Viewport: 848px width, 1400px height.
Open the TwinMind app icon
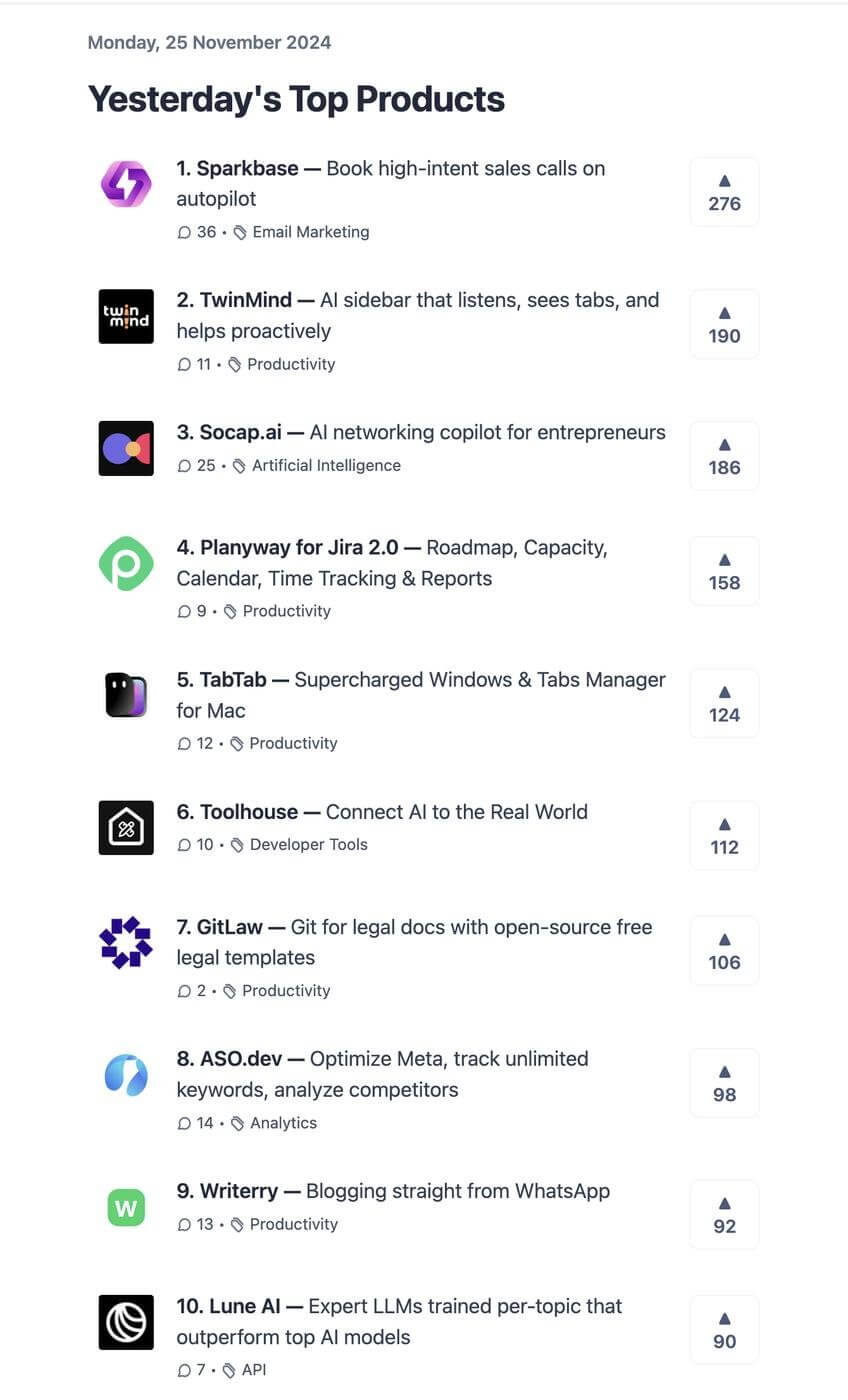pos(125,316)
